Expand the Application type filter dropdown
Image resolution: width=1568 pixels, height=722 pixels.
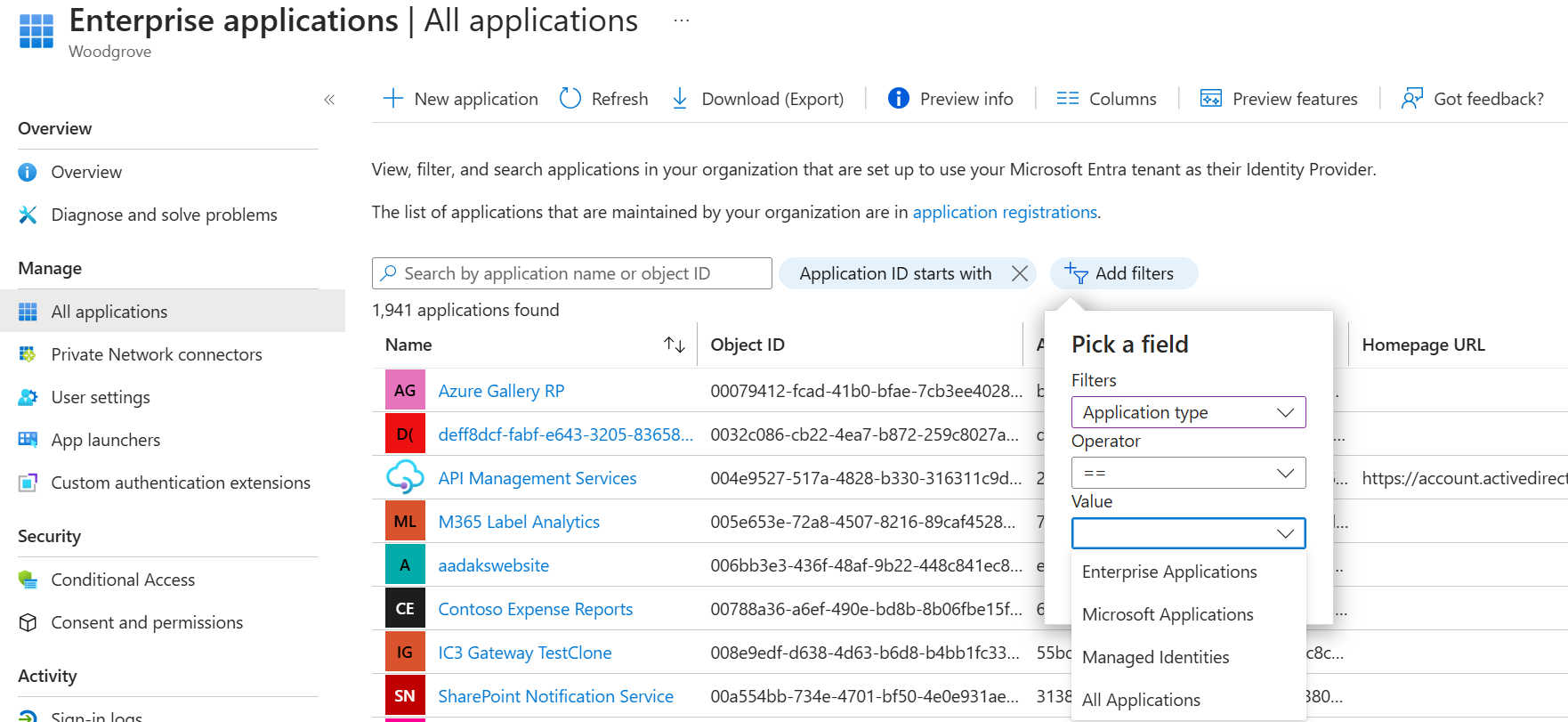point(1188,412)
